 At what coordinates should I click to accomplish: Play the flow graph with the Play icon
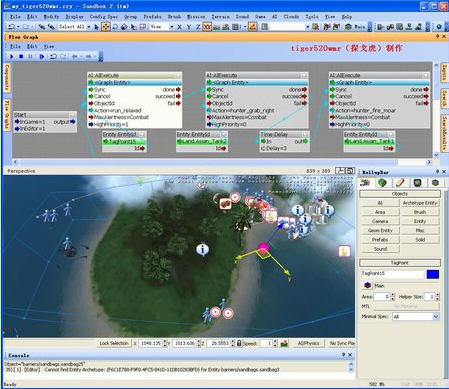[12, 56]
